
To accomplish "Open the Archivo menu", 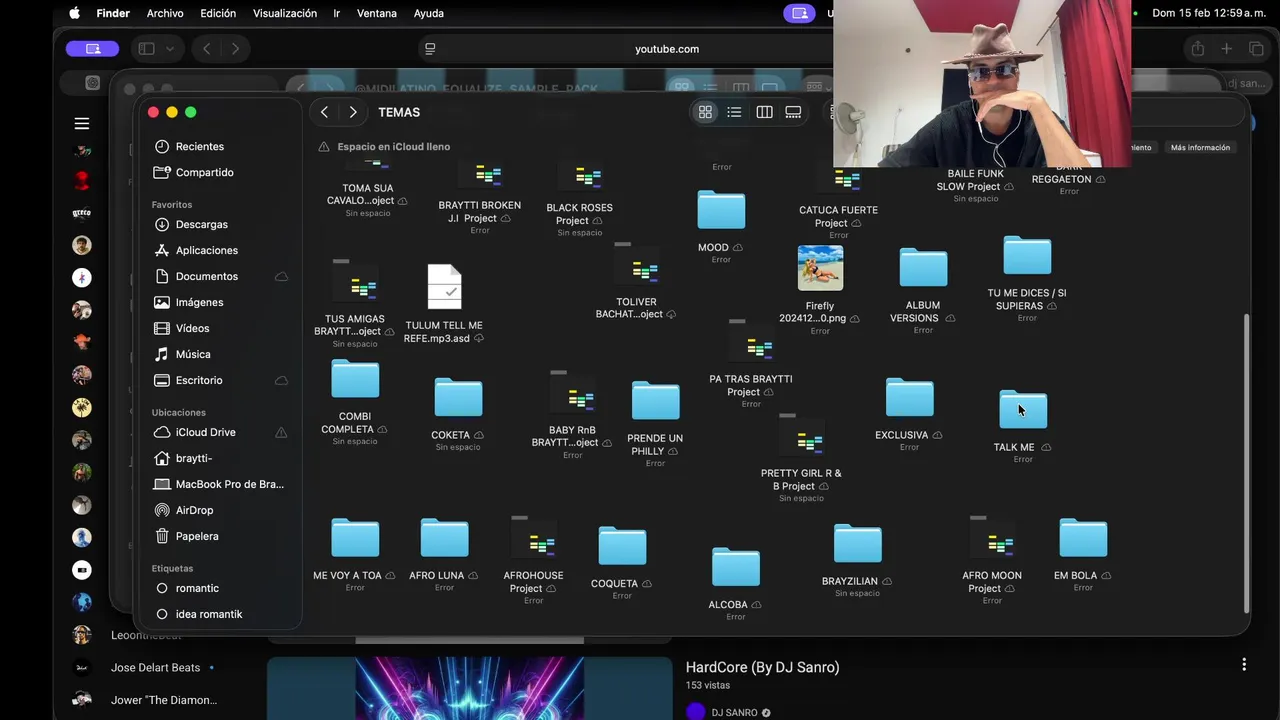I will click(165, 13).
